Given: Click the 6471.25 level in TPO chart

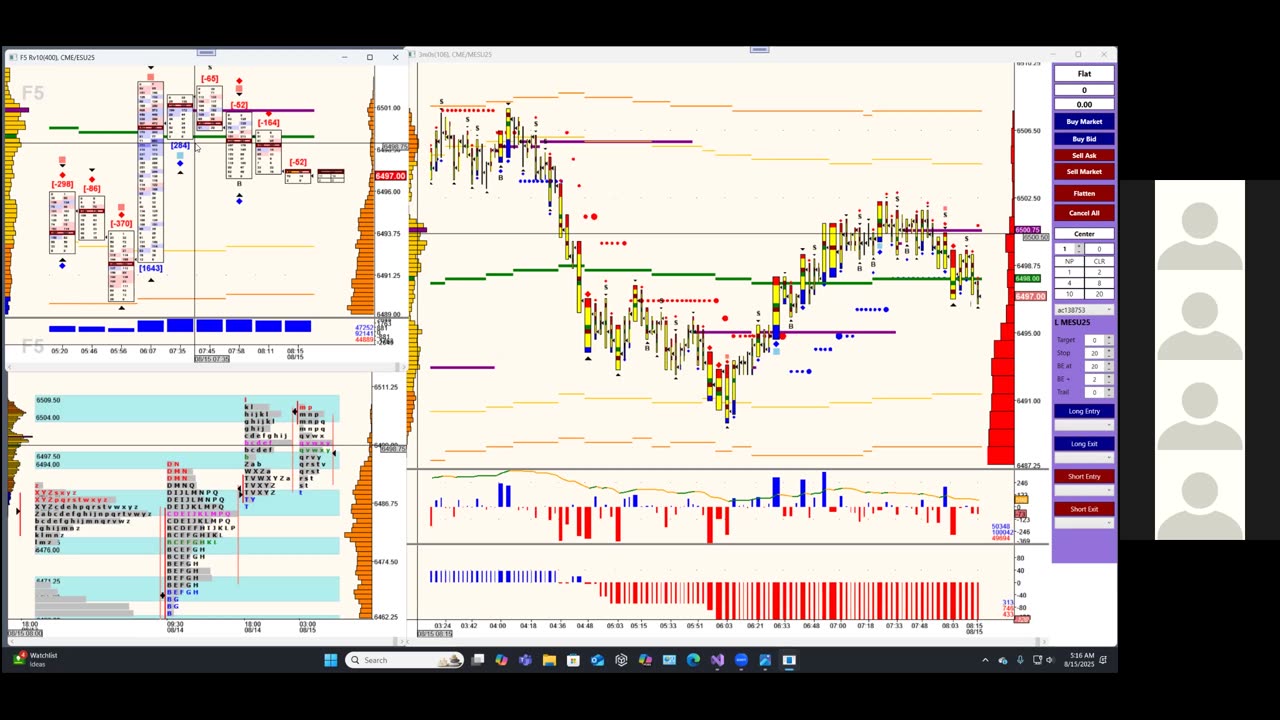Looking at the screenshot, I should 48,581.
